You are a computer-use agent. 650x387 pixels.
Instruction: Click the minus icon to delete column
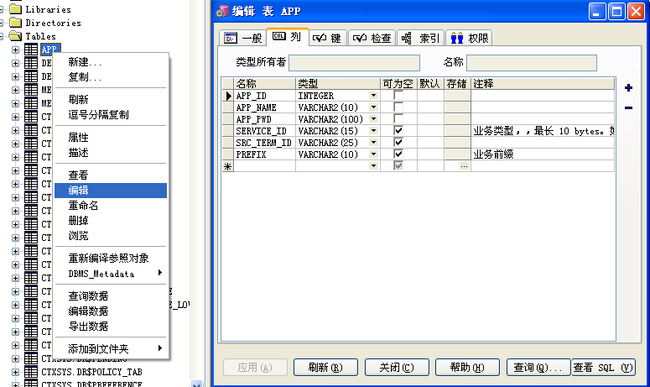pyautogui.click(x=628, y=108)
